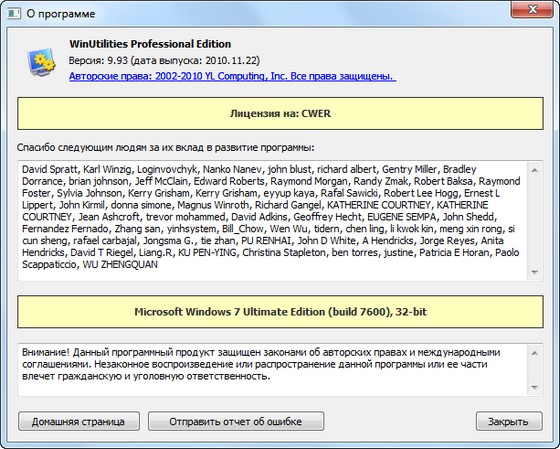The image size is (560, 449).
Task: Click the Windows 7 Ultimate Edition banner
Action: click(280, 311)
